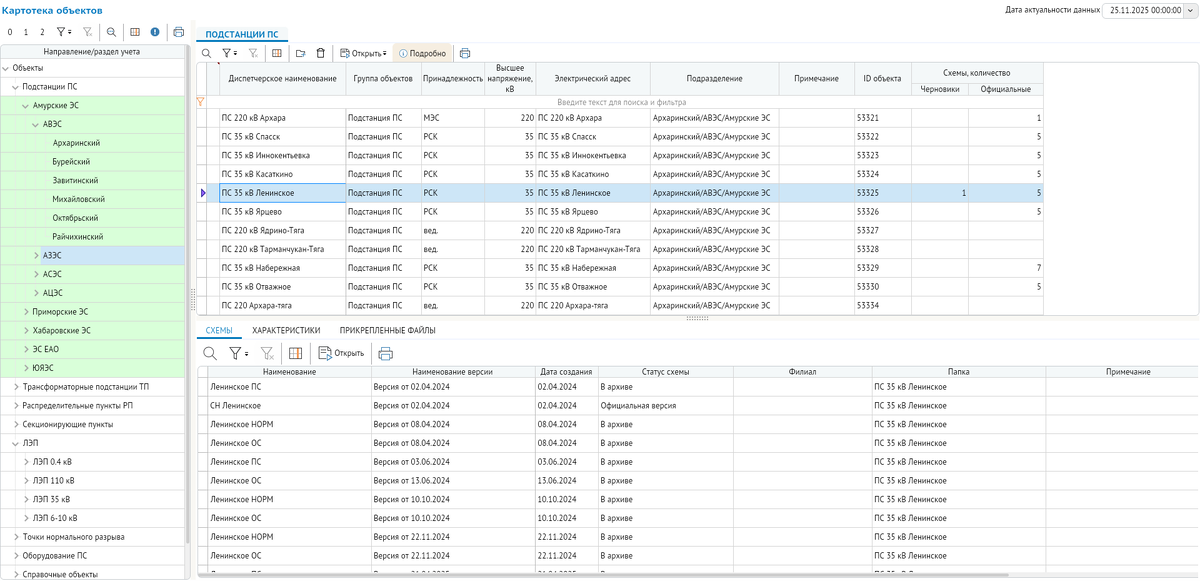Image resolution: width=1200 pixels, height=581 pixels.
Task: Click blue info icon in tree toolbar
Action: click(155, 32)
